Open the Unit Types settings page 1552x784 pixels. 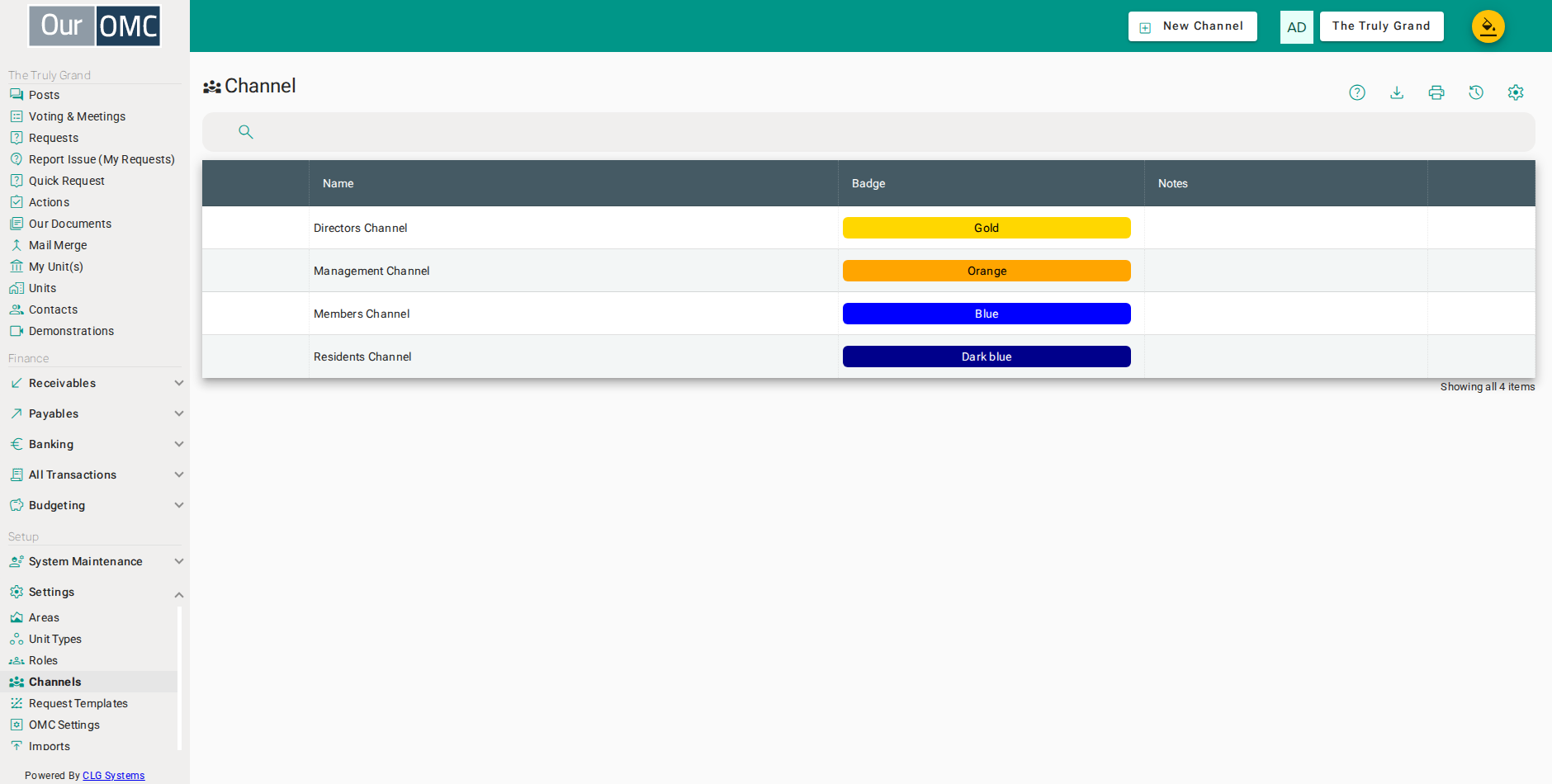pos(55,639)
